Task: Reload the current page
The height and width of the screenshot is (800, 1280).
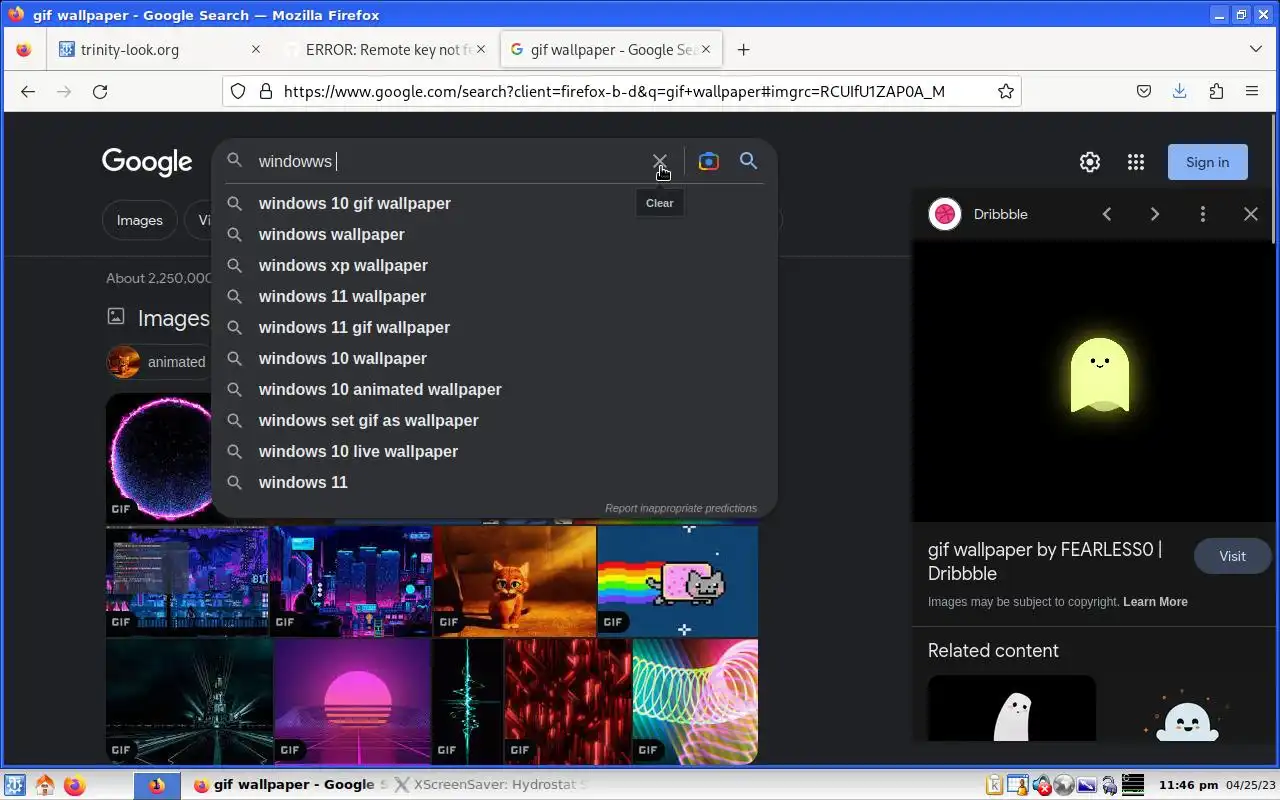Action: [x=100, y=91]
